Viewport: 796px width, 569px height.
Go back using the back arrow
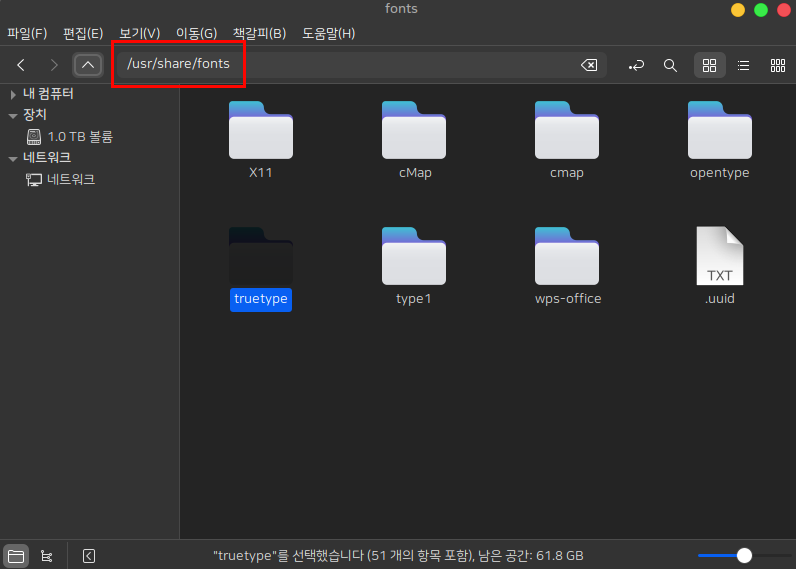coord(21,65)
